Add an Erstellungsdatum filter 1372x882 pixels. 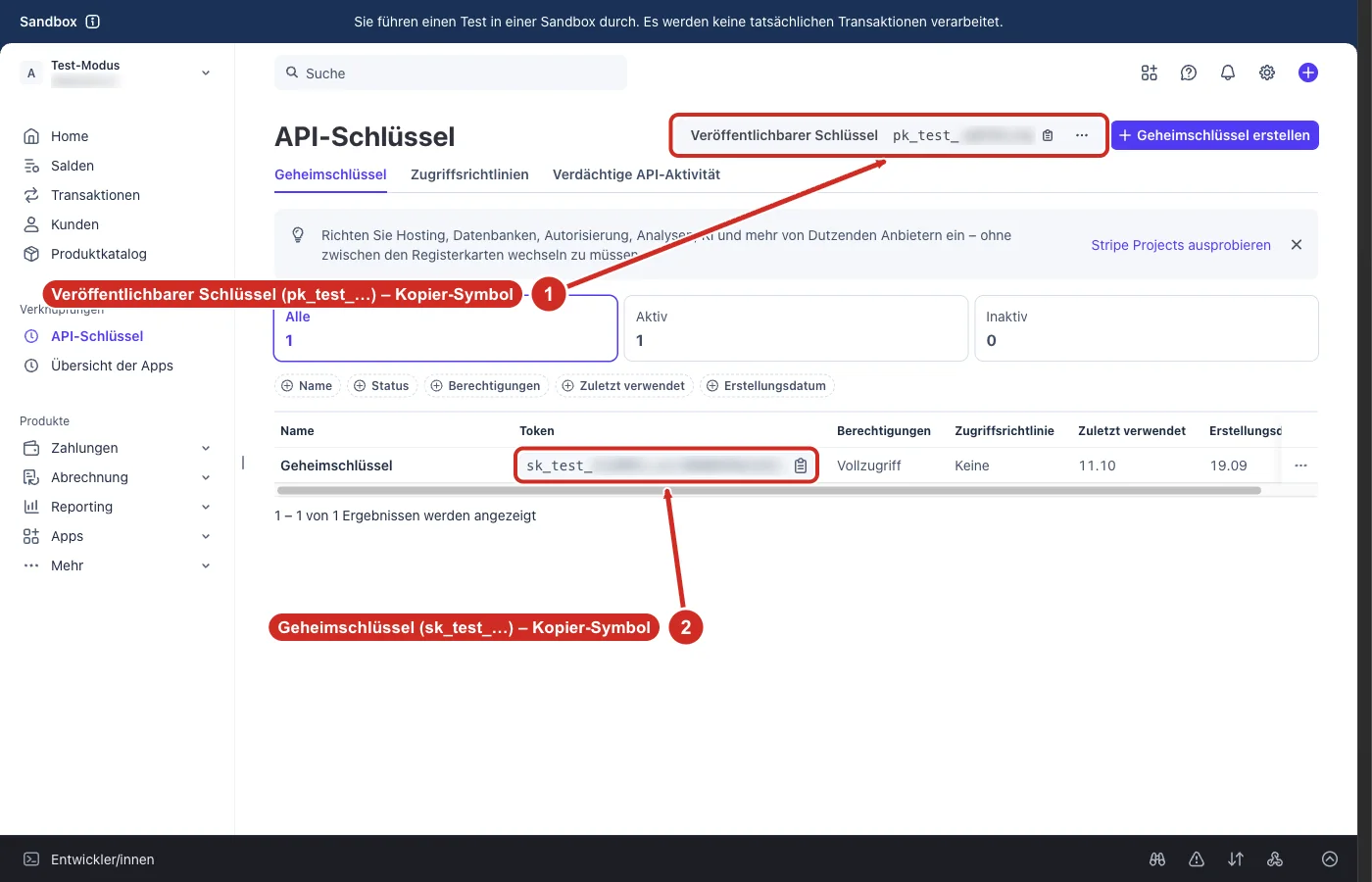click(x=766, y=386)
